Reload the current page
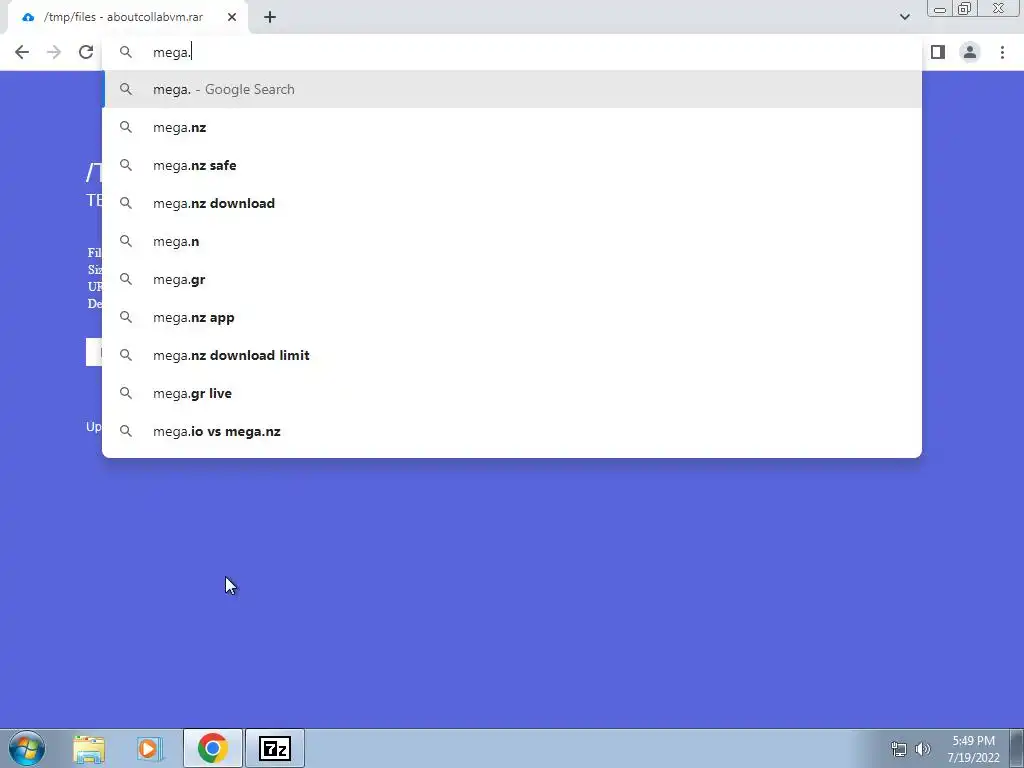Viewport: 1024px width, 768px height. click(86, 52)
